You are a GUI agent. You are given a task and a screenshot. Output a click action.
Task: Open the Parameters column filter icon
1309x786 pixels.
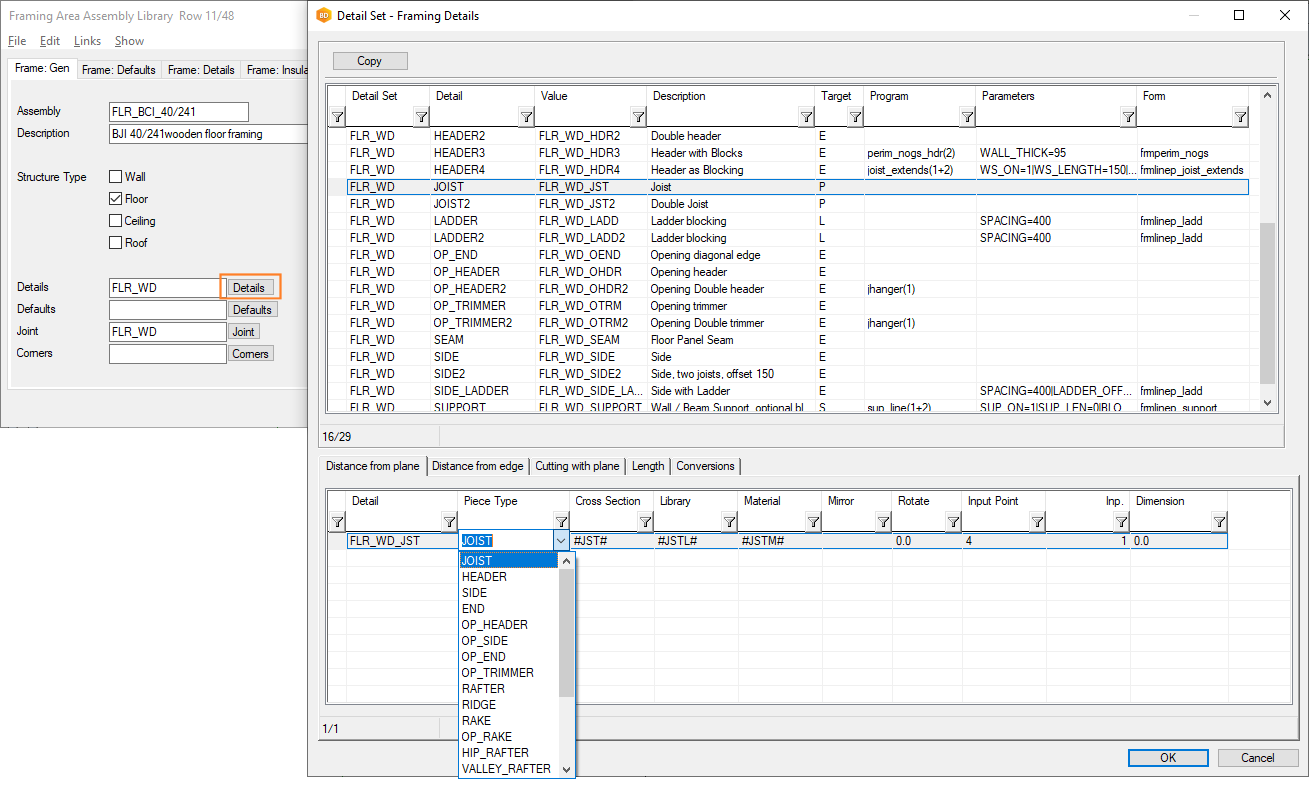pyautogui.click(x=1128, y=117)
